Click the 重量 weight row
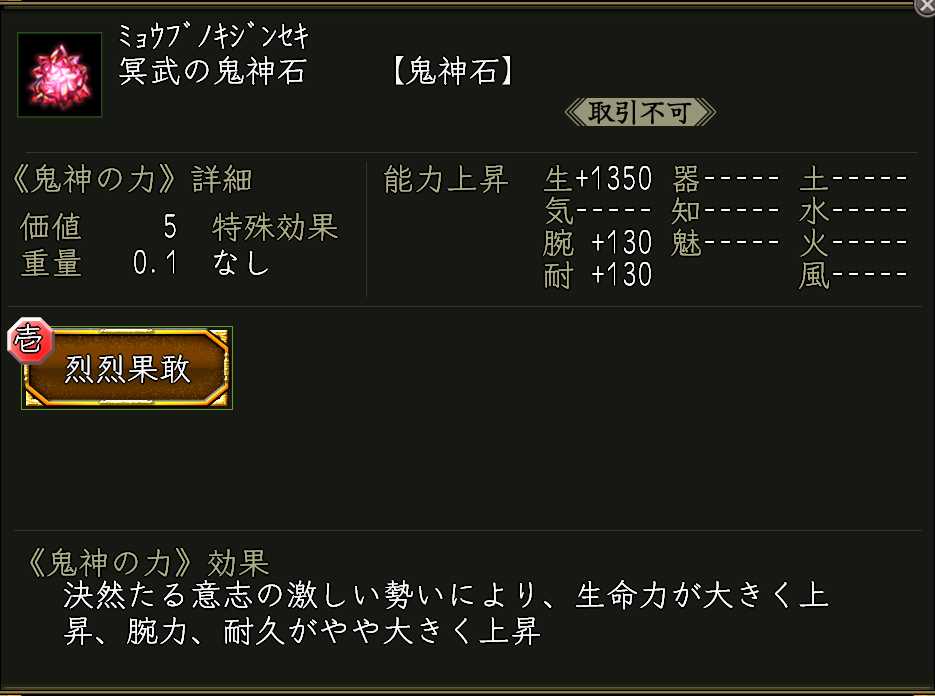The width and height of the screenshot is (935, 696). [x=98, y=264]
